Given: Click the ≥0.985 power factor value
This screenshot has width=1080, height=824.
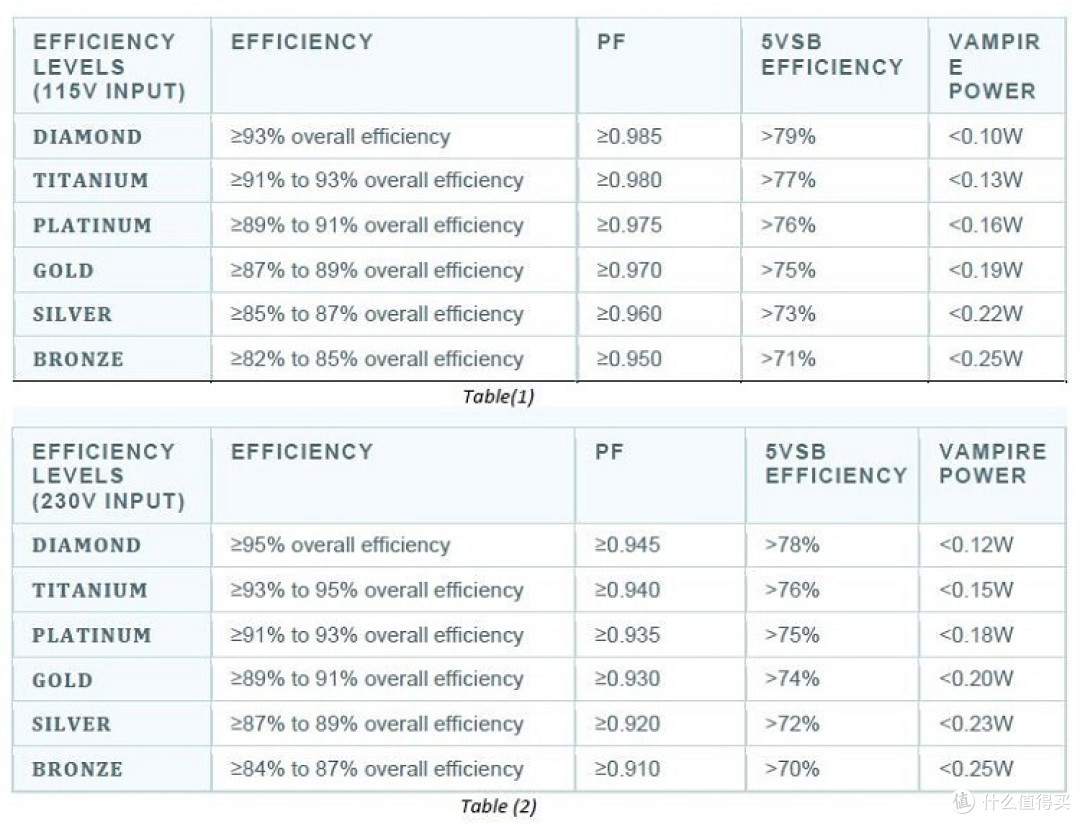Looking at the screenshot, I should tap(629, 137).
